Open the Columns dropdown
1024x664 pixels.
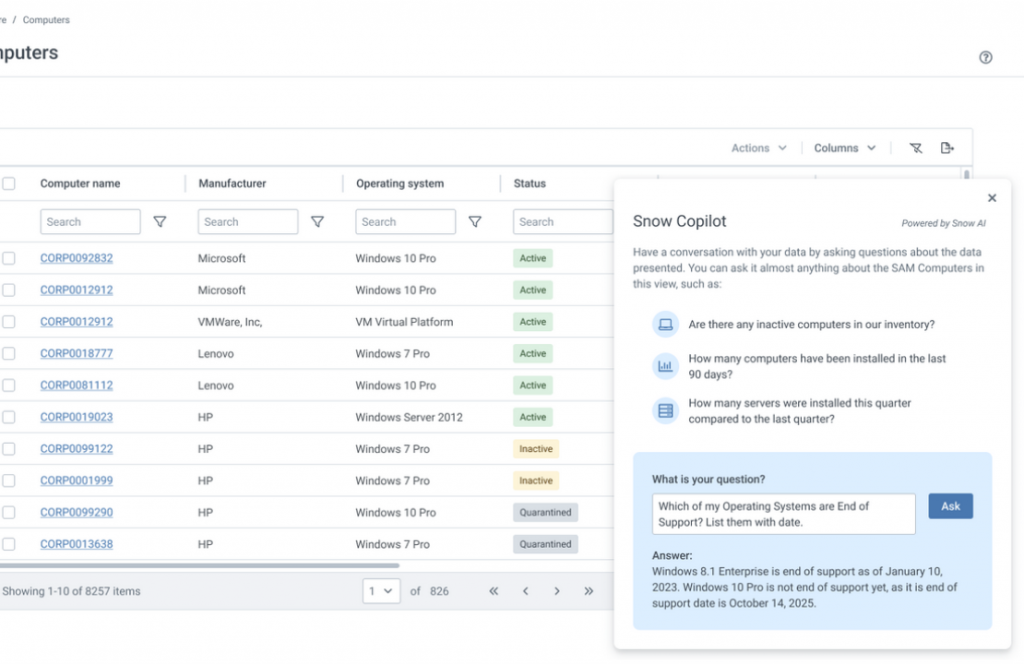point(844,147)
